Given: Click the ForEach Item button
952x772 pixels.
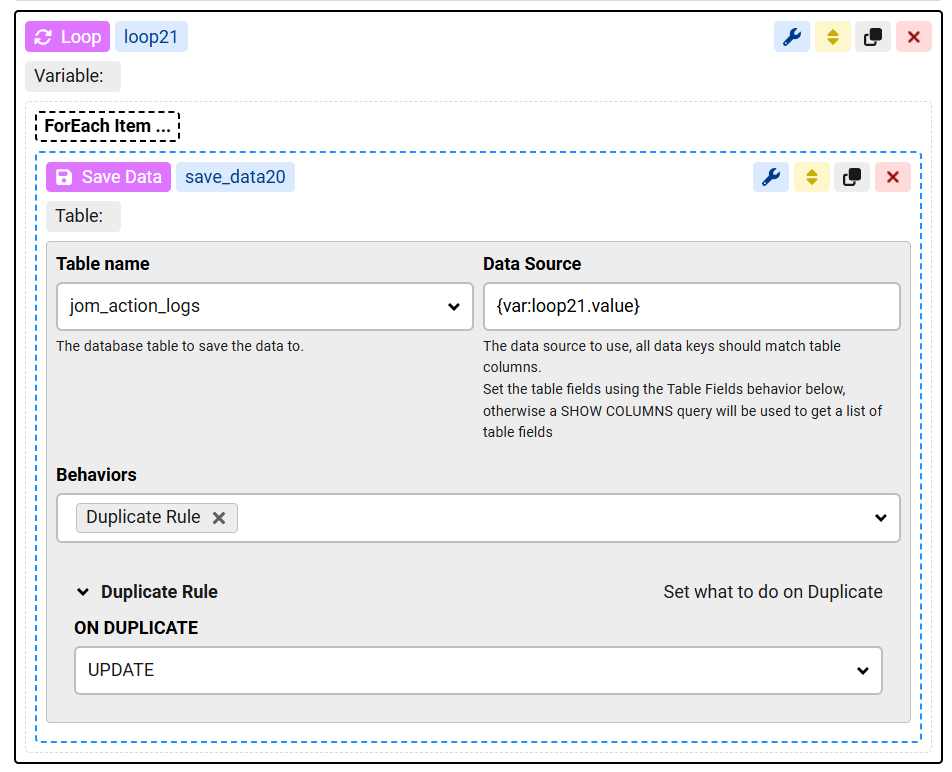Looking at the screenshot, I should 107,126.
